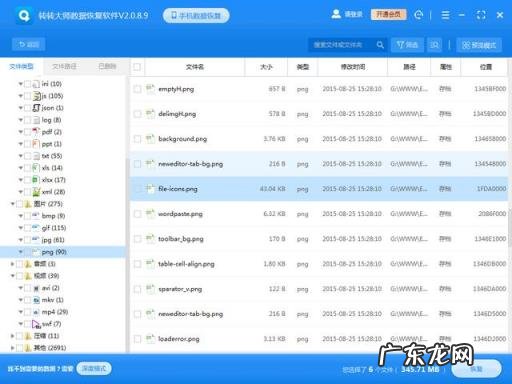
Task: Open the 筛选 filter button
Action: pyautogui.click(x=407, y=45)
